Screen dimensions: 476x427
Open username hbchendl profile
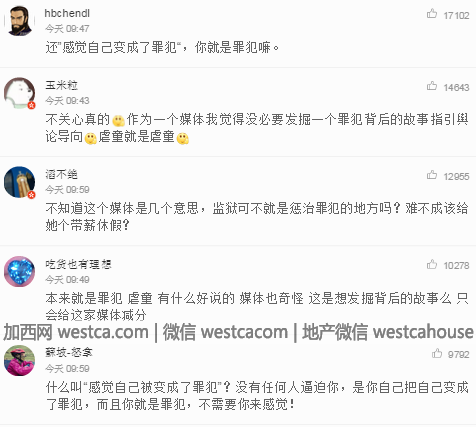67,13
